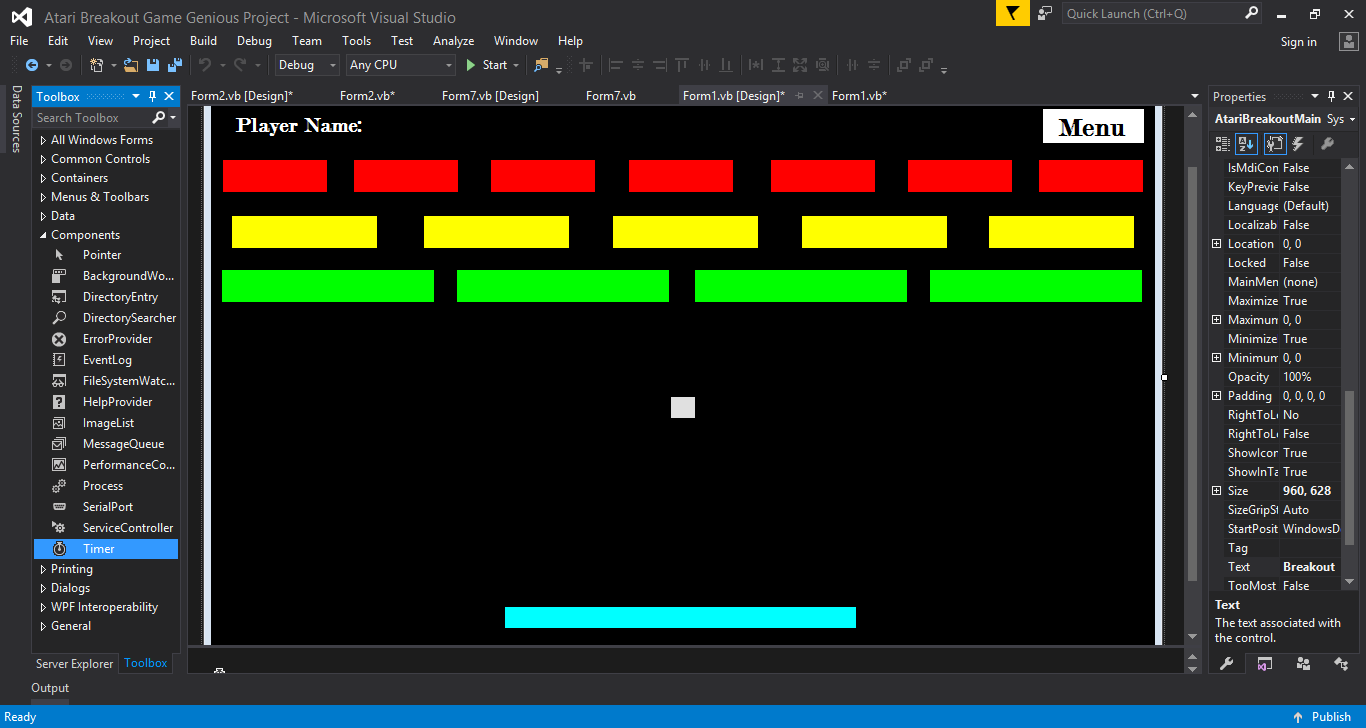Select the HelpProvider component

point(106,402)
